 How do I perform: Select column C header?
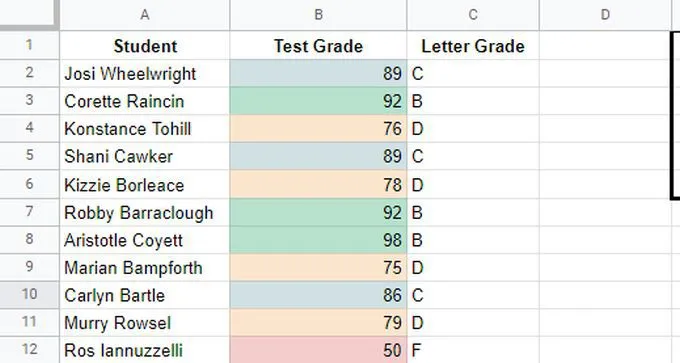tap(473, 15)
